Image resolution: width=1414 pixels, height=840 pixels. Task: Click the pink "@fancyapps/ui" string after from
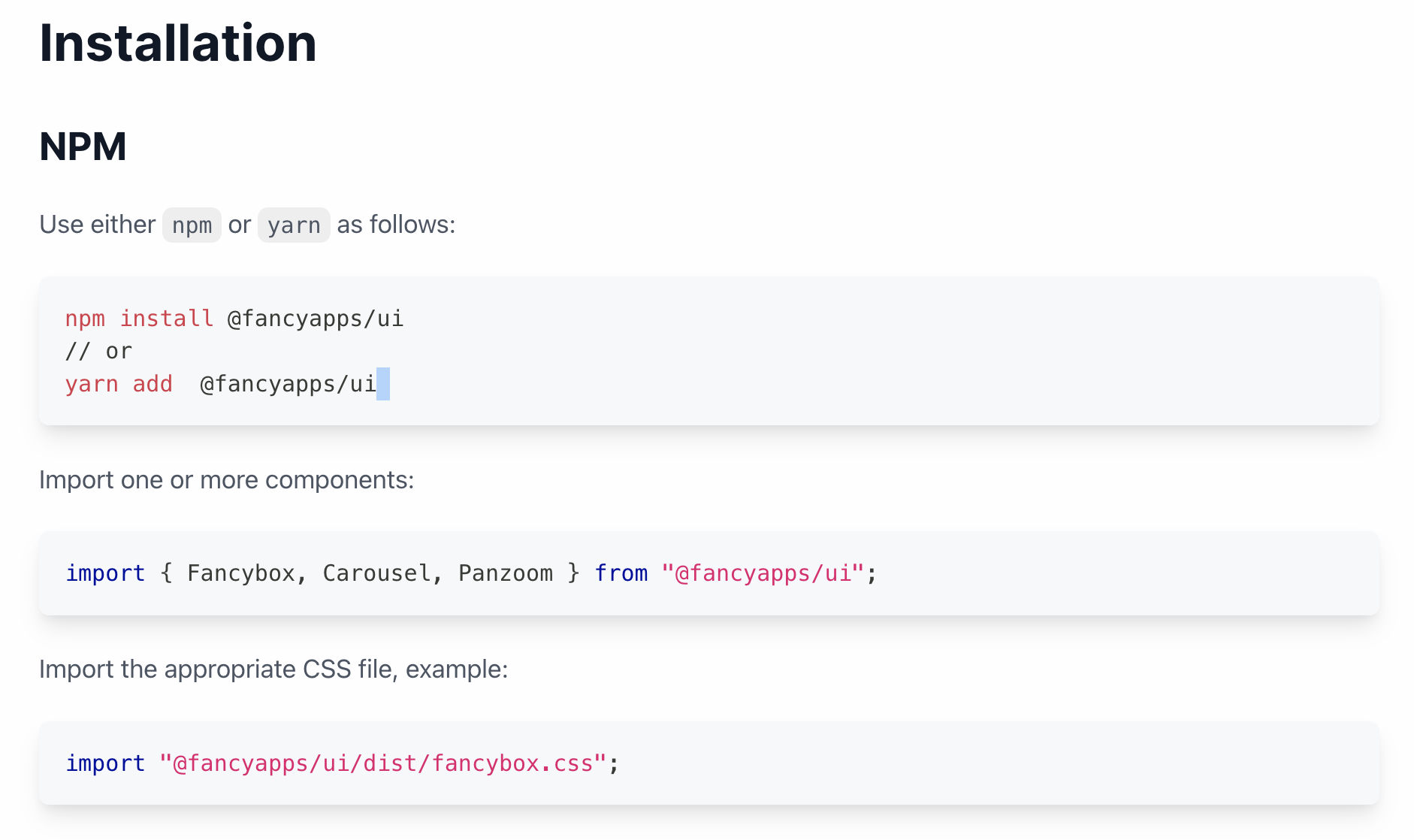763,573
